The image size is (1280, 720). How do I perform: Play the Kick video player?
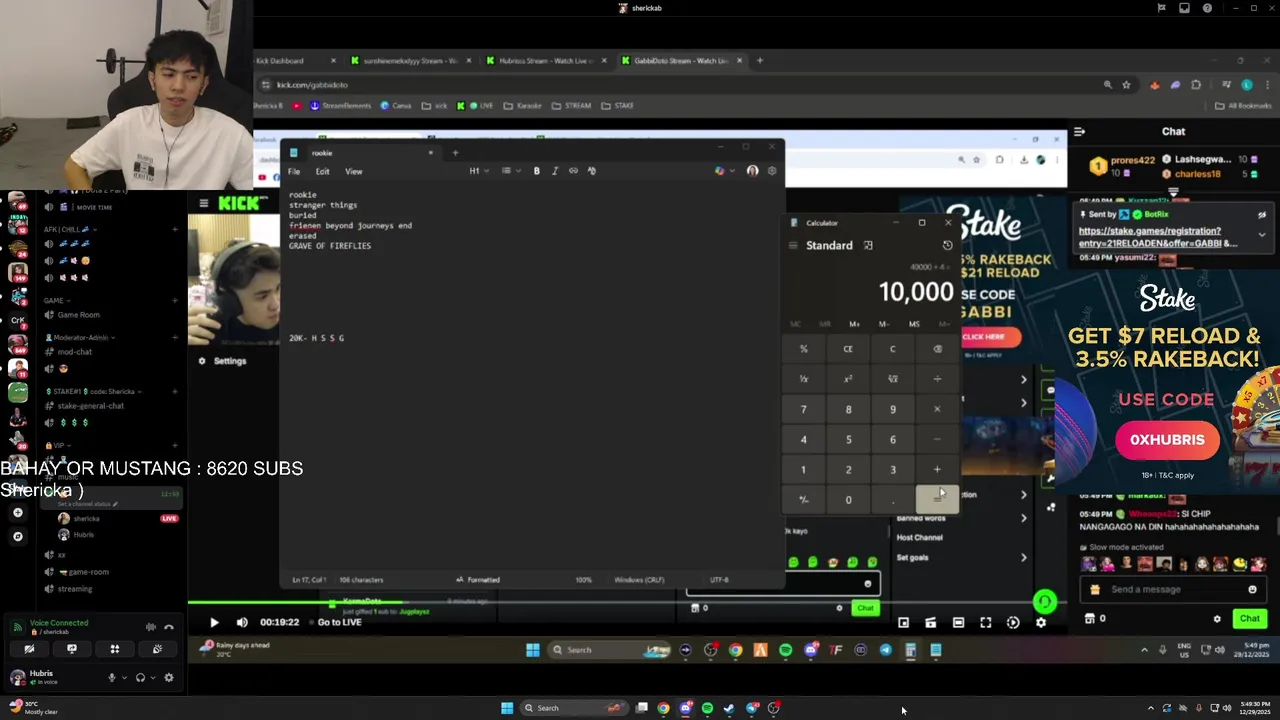213,622
